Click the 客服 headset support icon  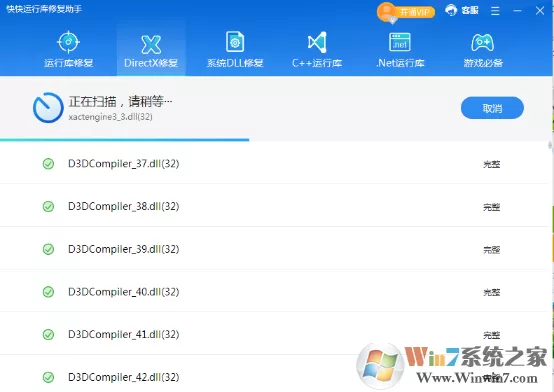[451, 10]
